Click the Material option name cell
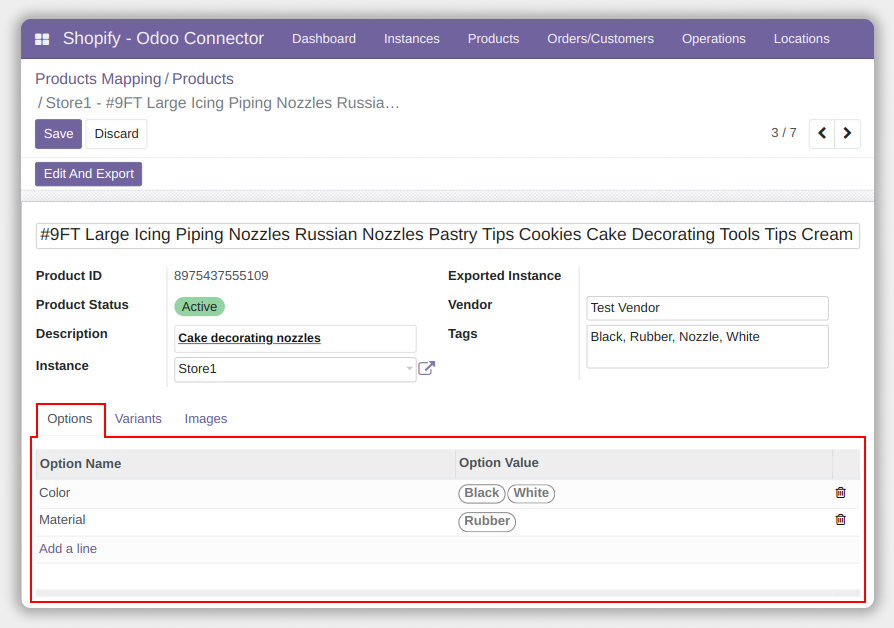This screenshot has height=628, width=894. pos(245,520)
